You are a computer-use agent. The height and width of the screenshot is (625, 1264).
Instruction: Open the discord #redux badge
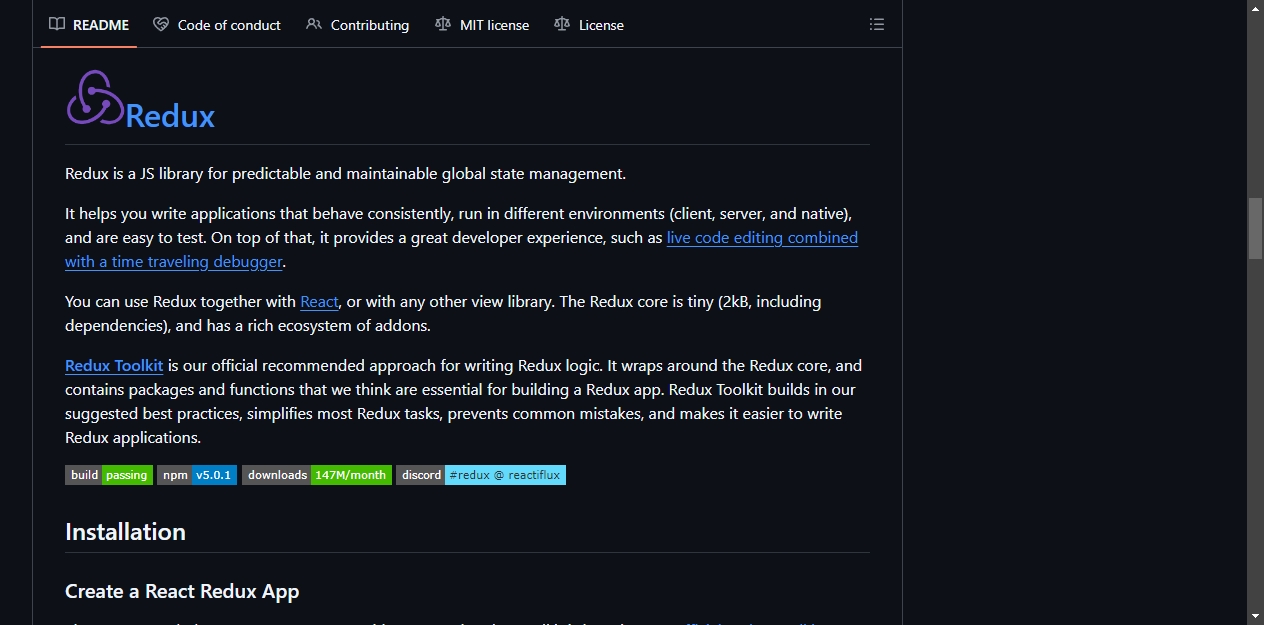481,475
